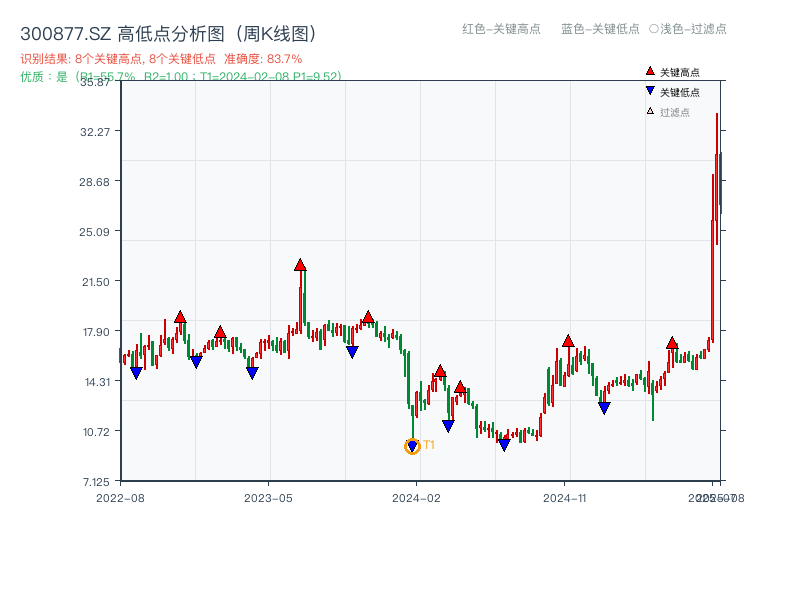Image resolution: width=800 pixels, height=600 pixels.
Task: Click the 蓝色-关键低点 header label
Action: (600, 29)
